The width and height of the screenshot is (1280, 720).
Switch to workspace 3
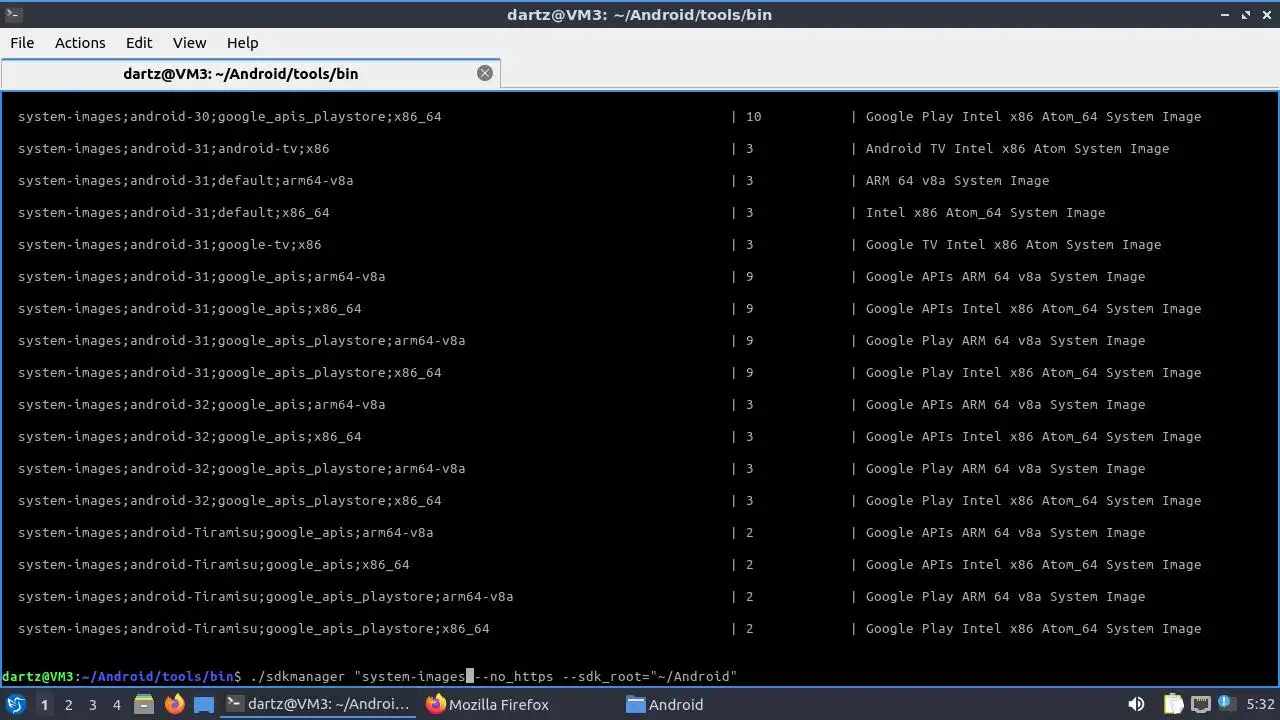(x=92, y=704)
